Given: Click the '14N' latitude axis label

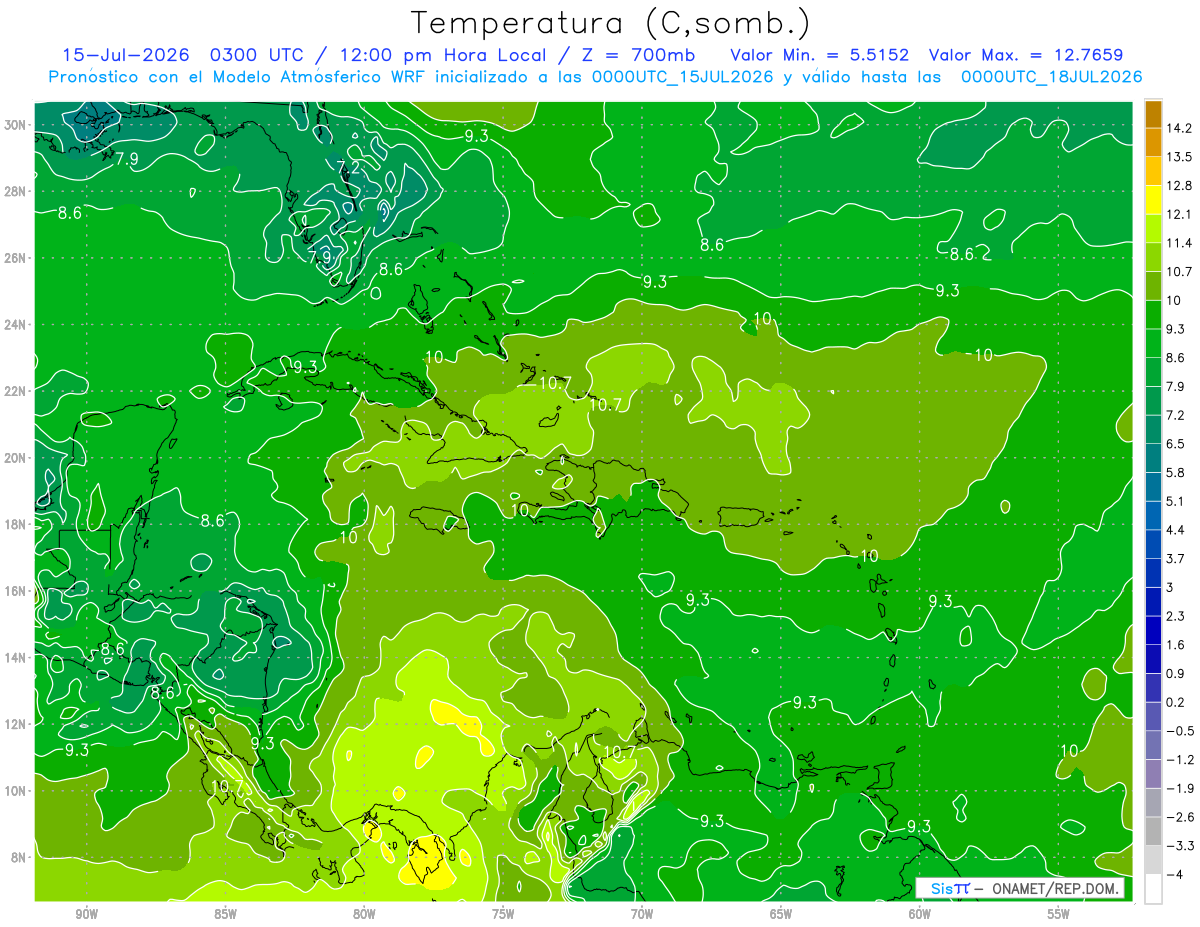Looking at the screenshot, I should 14,658.
